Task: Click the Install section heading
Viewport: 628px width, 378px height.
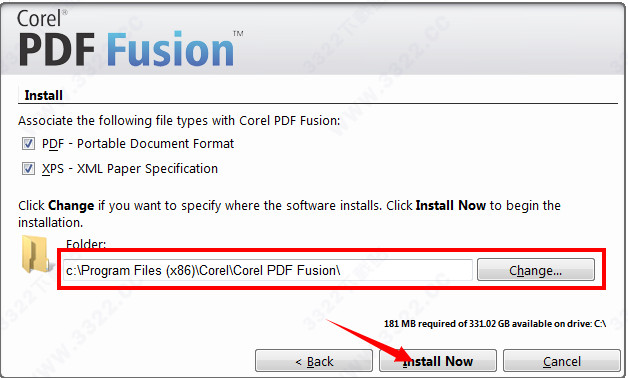Action: (x=44, y=95)
